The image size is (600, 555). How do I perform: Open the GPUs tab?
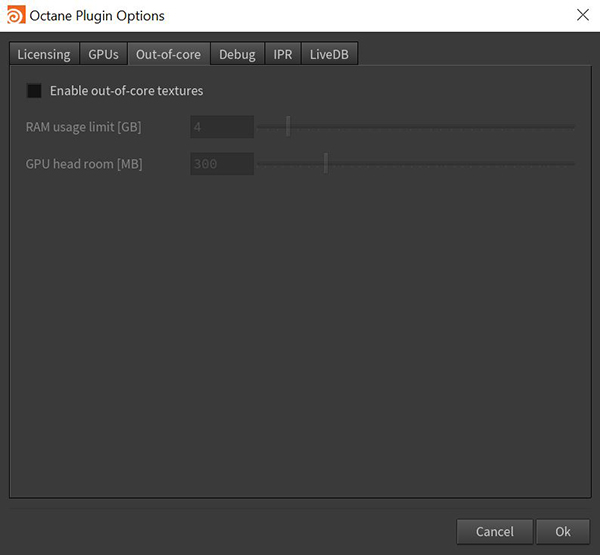click(x=103, y=55)
